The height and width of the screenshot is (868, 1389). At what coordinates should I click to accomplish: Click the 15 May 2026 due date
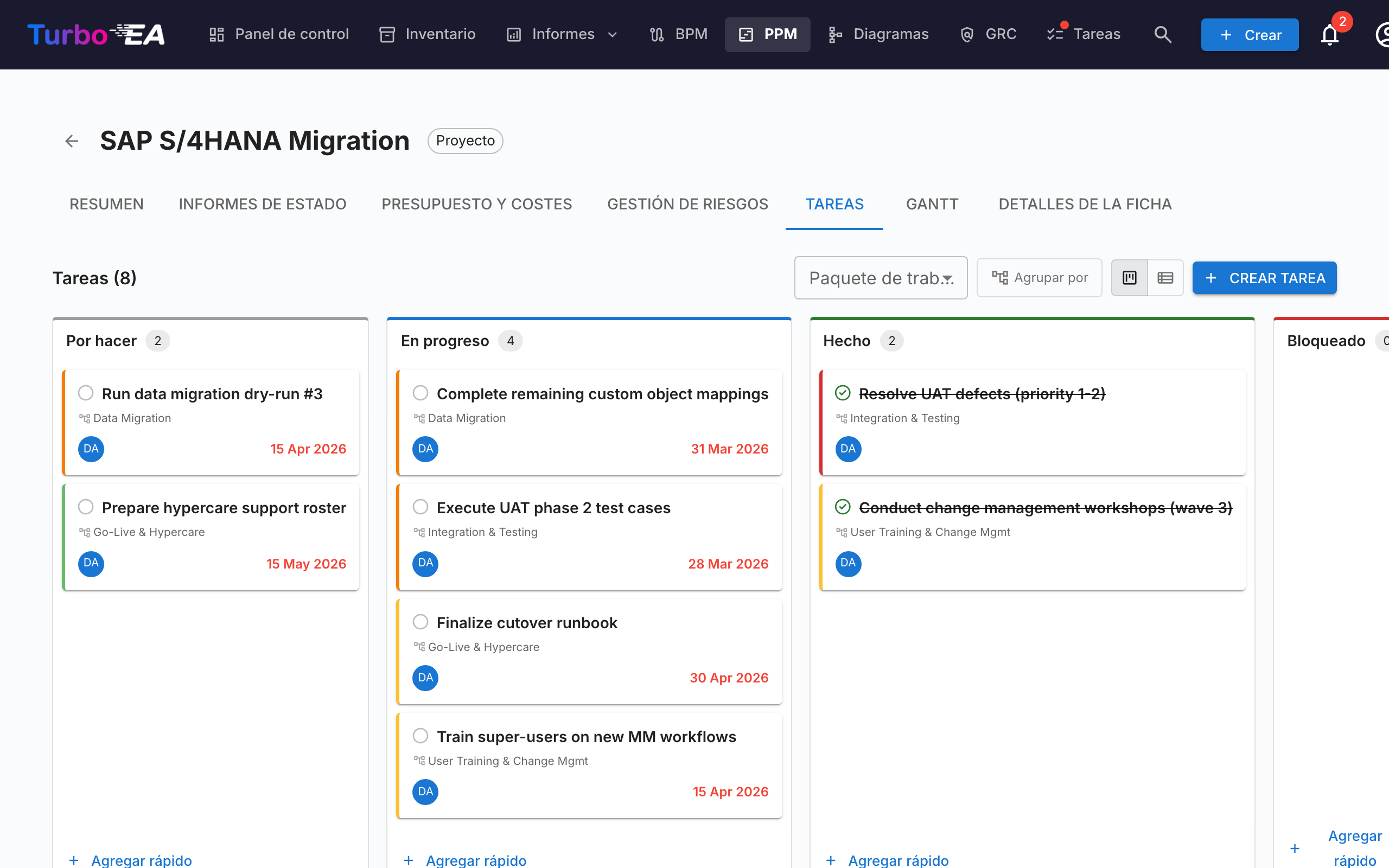pos(307,564)
